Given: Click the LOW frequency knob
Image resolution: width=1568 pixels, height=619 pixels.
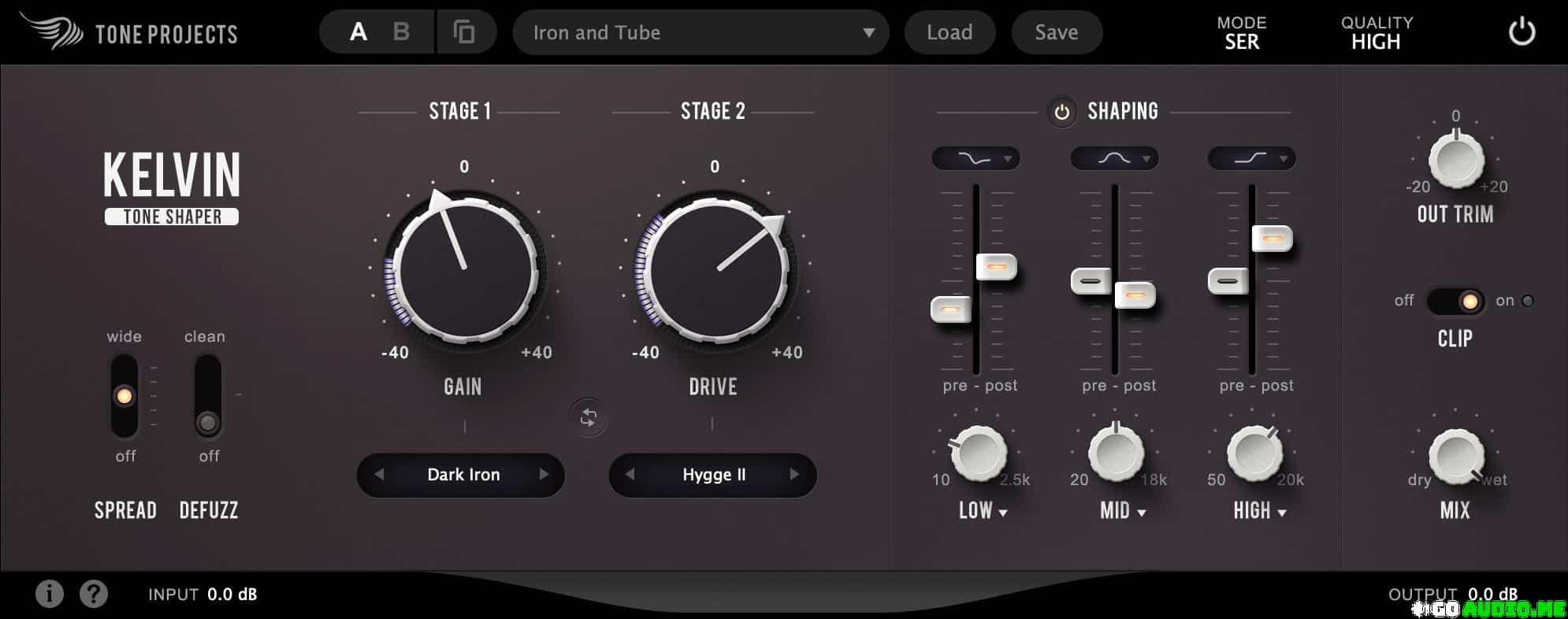Looking at the screenshot, I should (x=979, y=454).
